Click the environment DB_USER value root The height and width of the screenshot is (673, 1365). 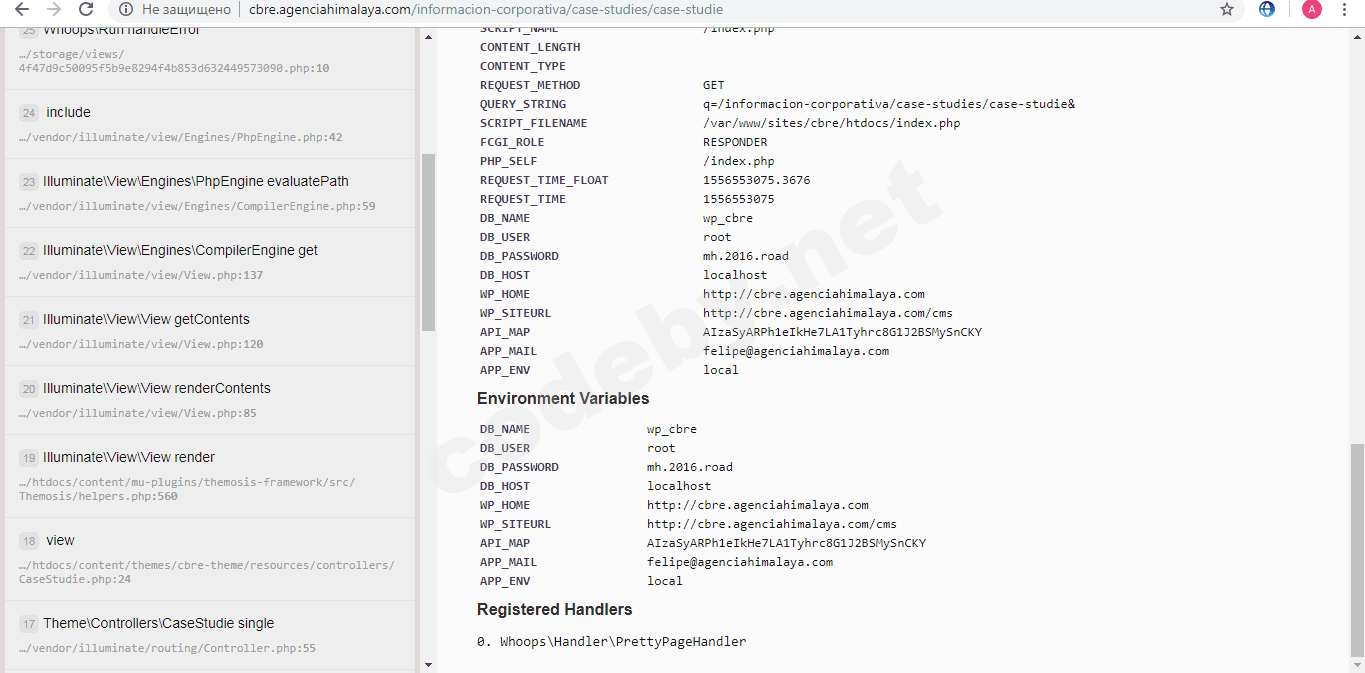coord(661,449)
